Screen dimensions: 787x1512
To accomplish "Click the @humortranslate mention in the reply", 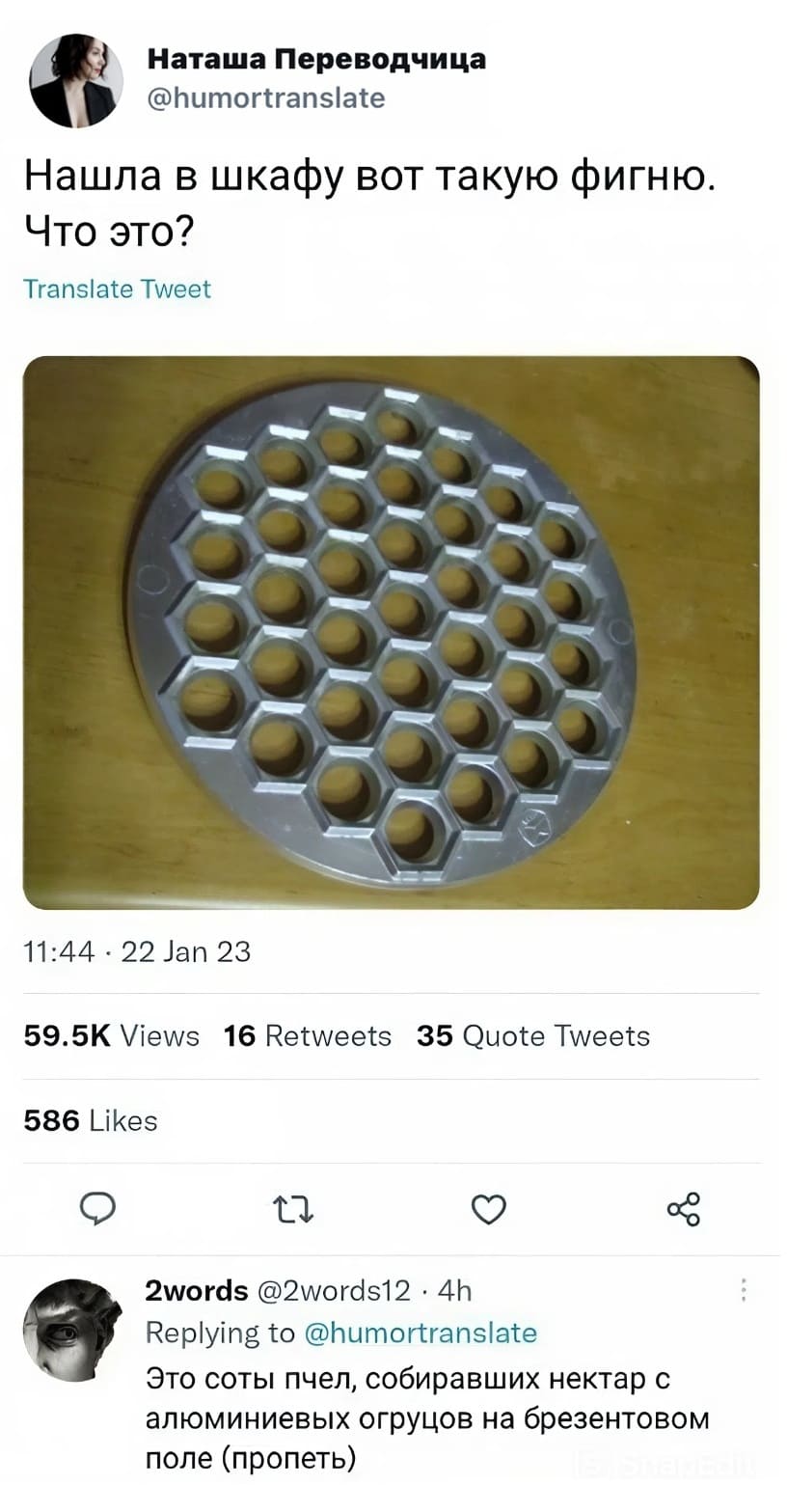I will click(421, 1333).
